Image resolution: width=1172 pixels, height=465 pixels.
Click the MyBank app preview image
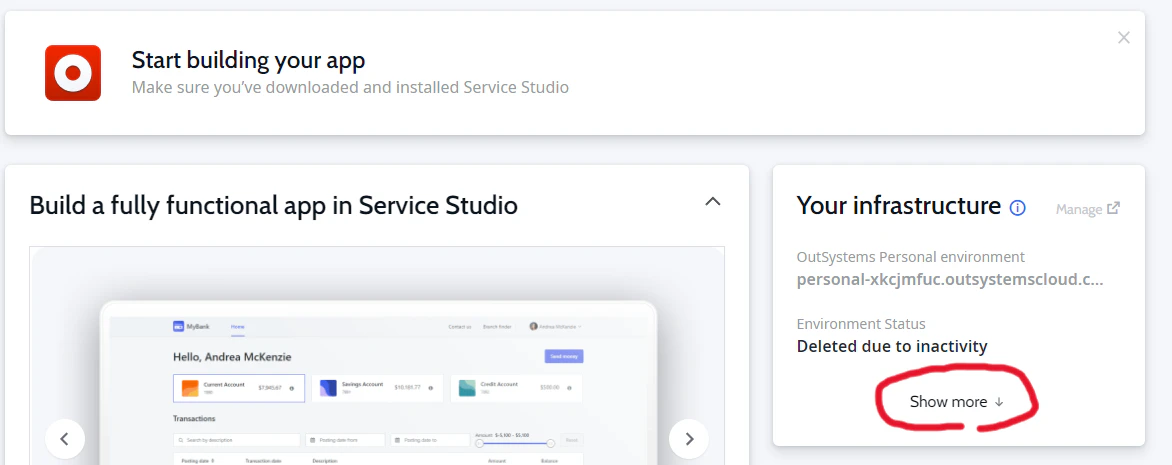[377, 356]
